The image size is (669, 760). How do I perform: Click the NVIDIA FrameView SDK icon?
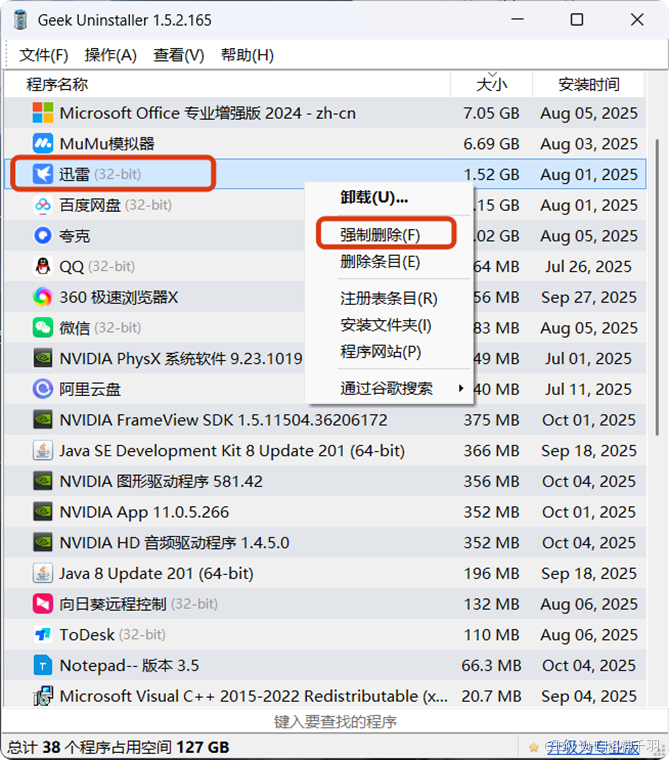coord(43,420)
